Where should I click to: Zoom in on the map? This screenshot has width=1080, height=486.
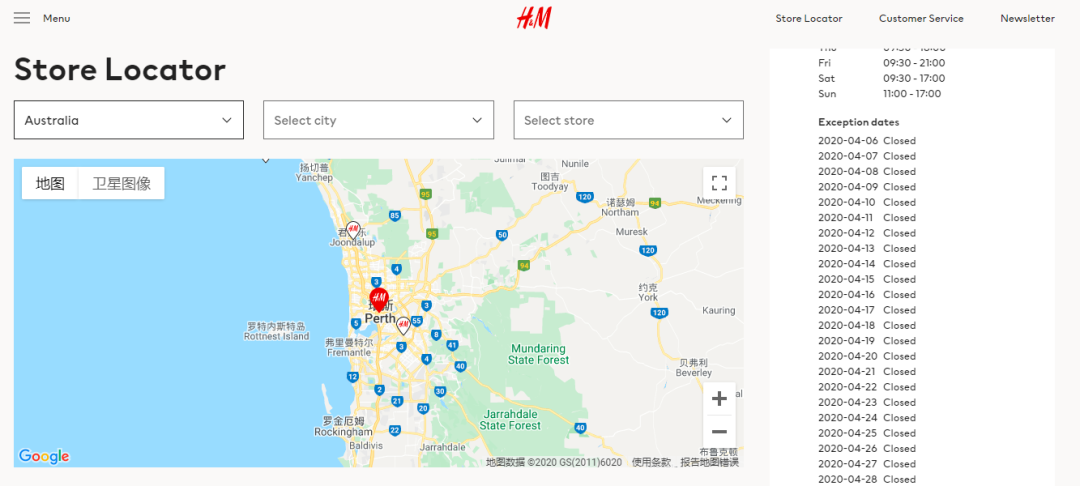[719, 399]
